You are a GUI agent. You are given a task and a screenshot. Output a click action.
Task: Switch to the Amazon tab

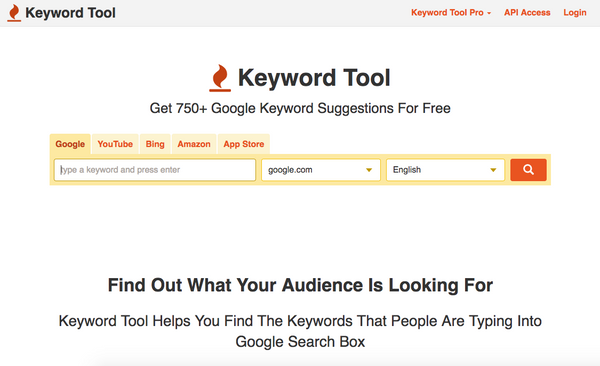pos(194,144)
